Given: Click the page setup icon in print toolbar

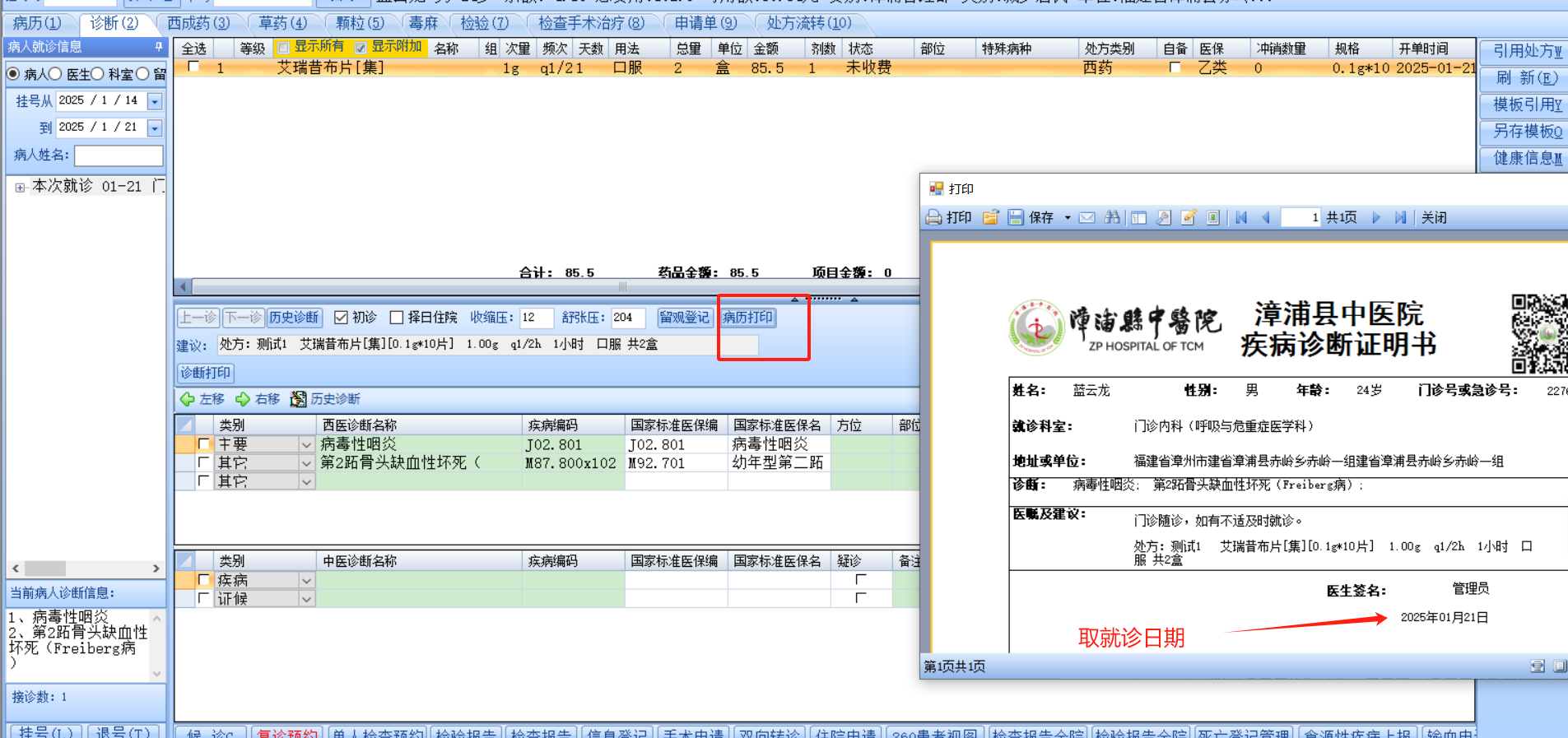Looking at the screenshot, I should coord(1213,217).
